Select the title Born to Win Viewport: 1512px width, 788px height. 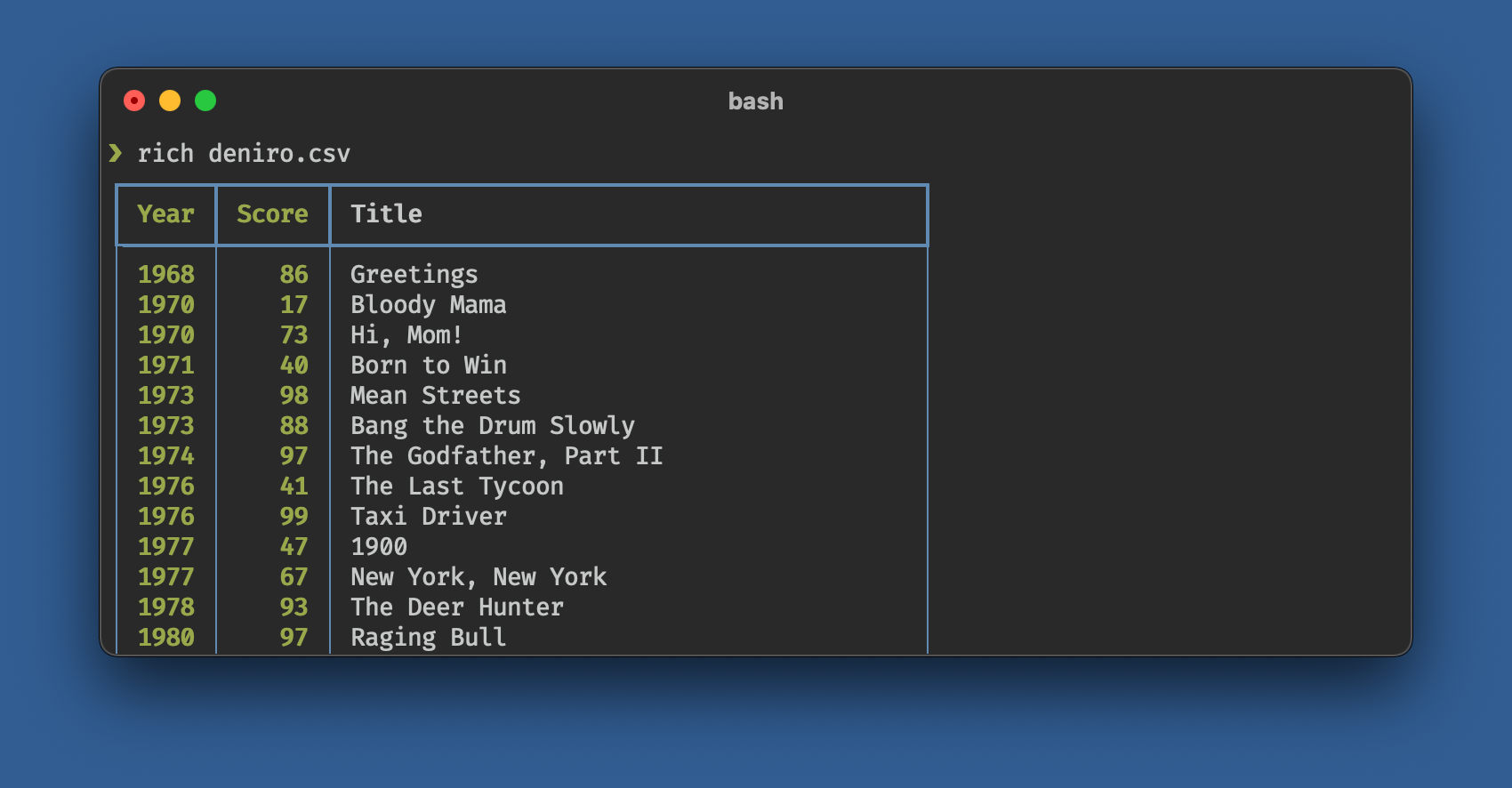(429, 366)
